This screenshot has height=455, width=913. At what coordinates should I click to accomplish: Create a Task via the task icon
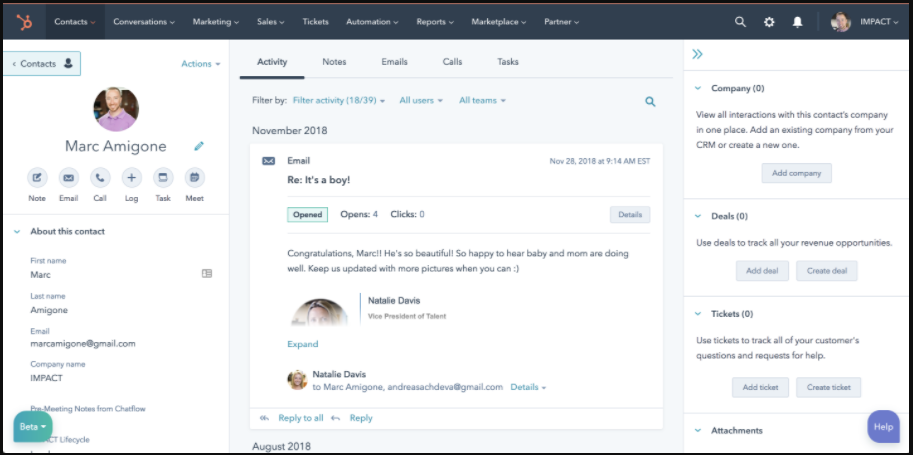[x=163, y=178]
